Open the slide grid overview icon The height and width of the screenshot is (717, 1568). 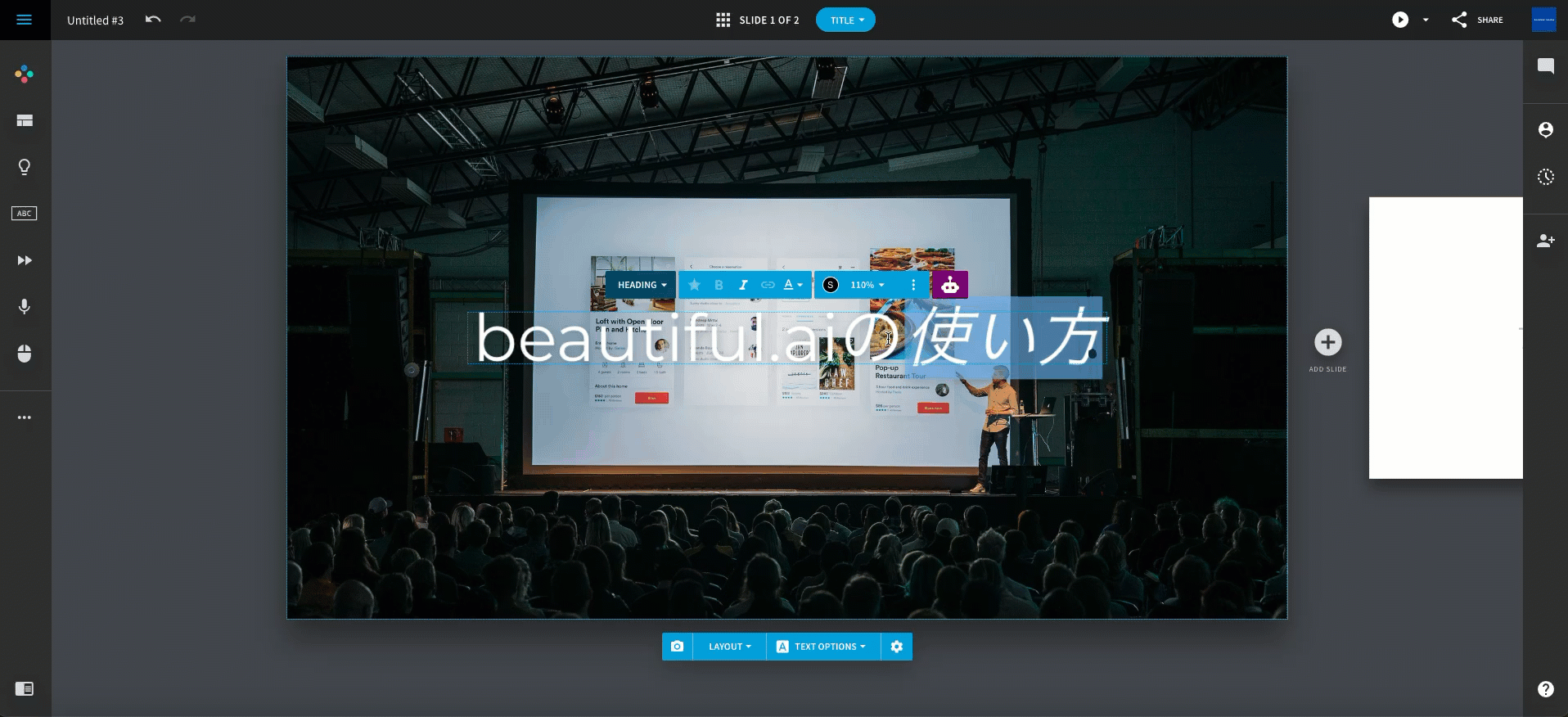pyautogui.click(x=723, y=20)
